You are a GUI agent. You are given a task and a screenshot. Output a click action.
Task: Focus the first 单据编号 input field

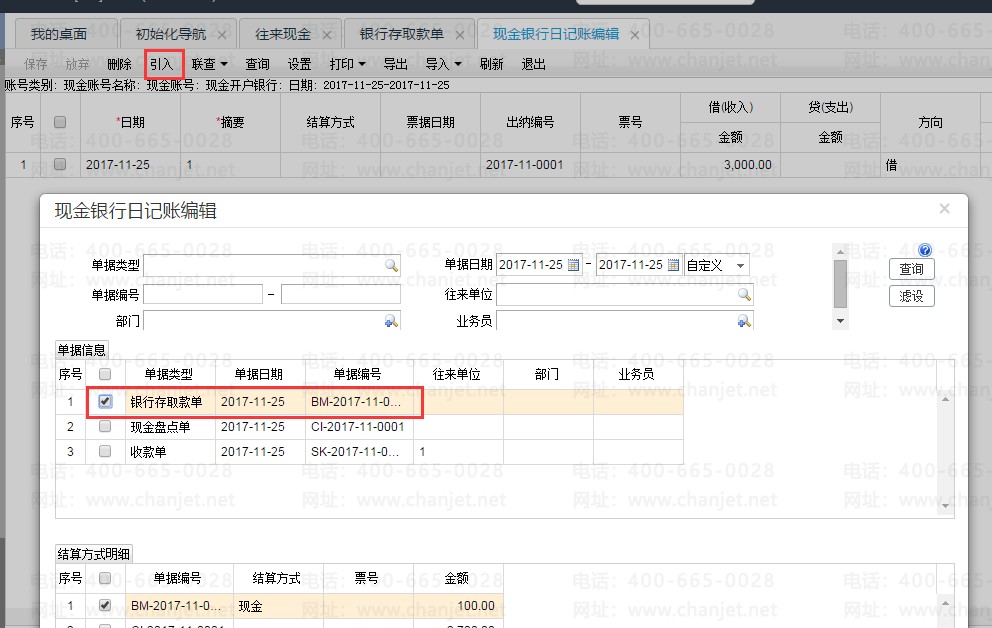click(203, 294)
